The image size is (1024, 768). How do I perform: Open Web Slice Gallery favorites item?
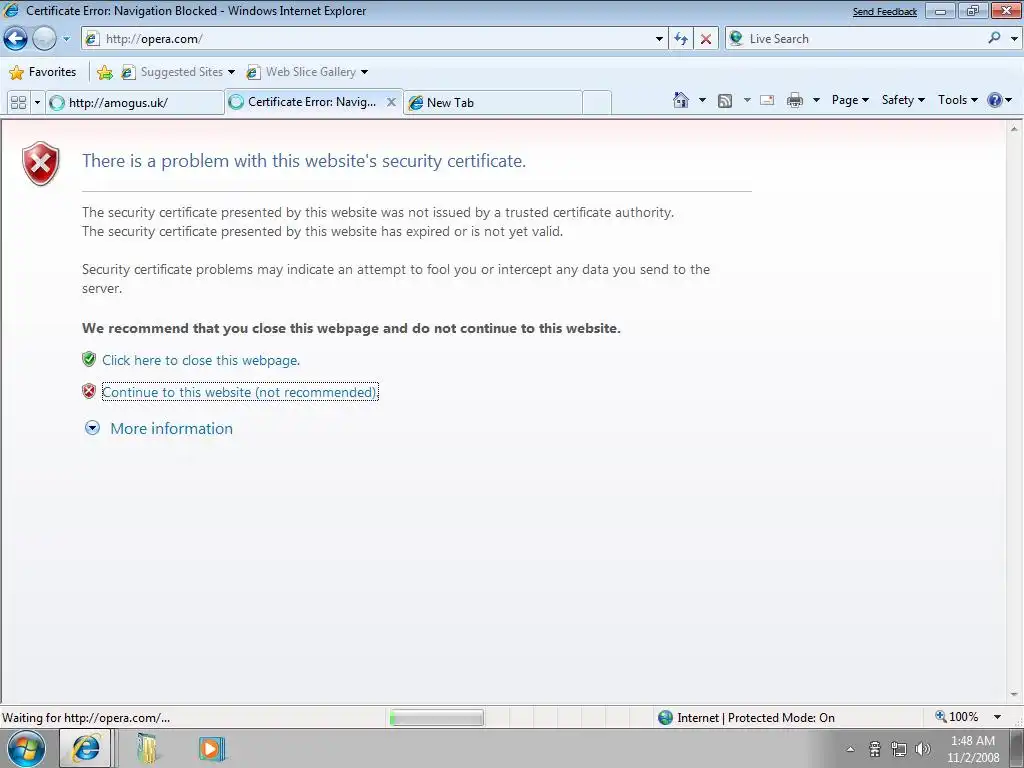(x=307, y=72)
